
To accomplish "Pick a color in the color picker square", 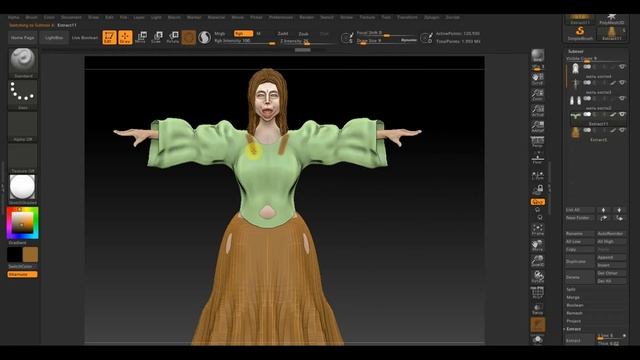I will (22, 222).
